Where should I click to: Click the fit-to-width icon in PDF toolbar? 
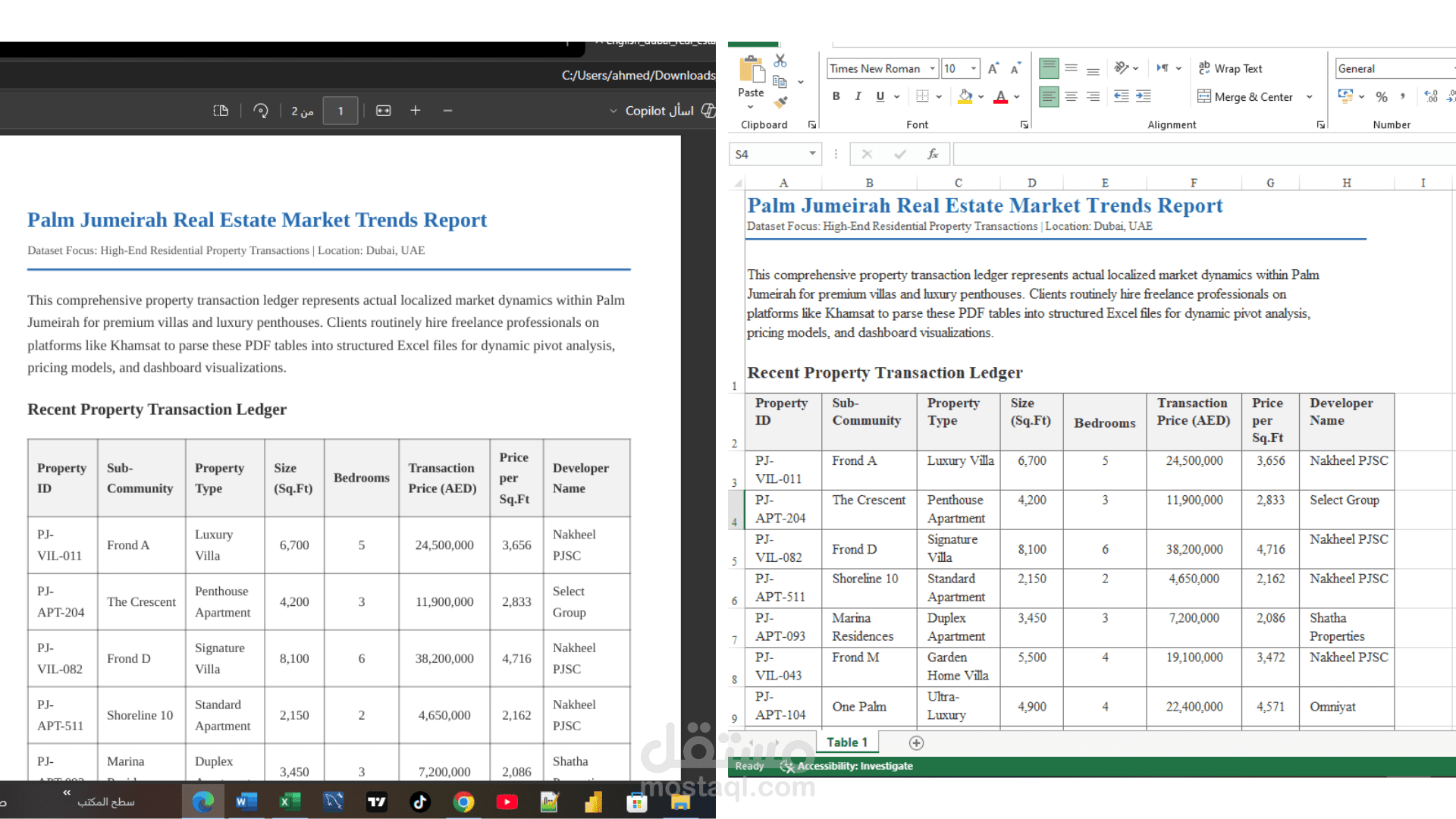click(384, 111)
